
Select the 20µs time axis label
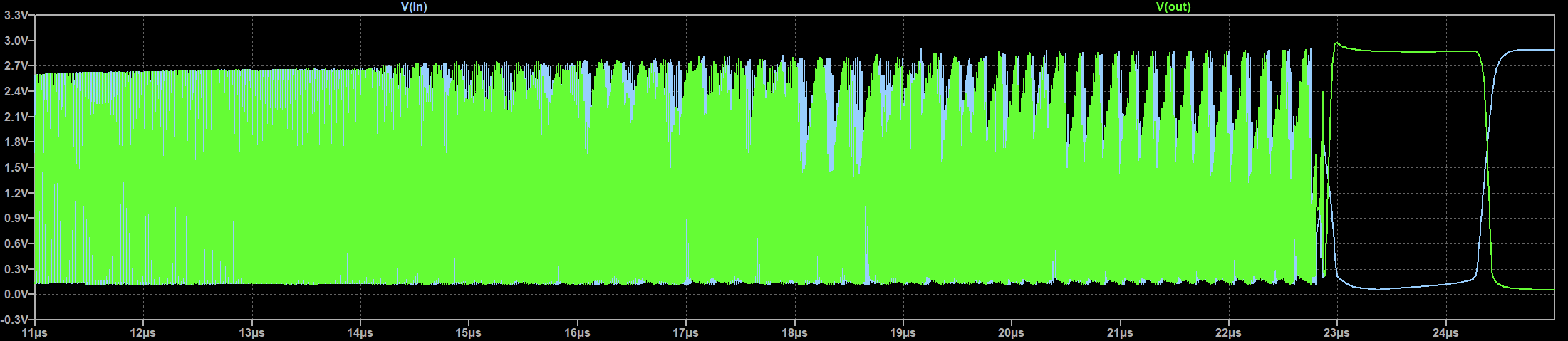tap(1011, 333)
